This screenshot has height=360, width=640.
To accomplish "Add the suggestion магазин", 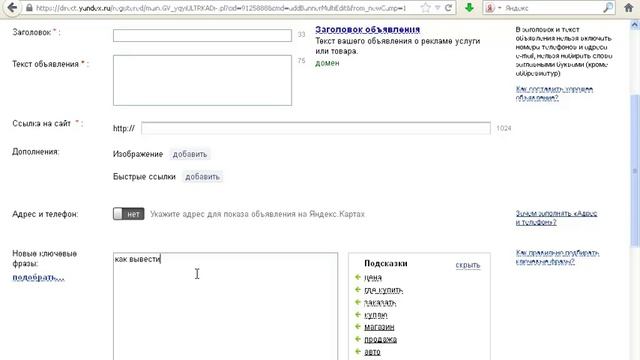I will pyautogui.click(x=379, y=327).
